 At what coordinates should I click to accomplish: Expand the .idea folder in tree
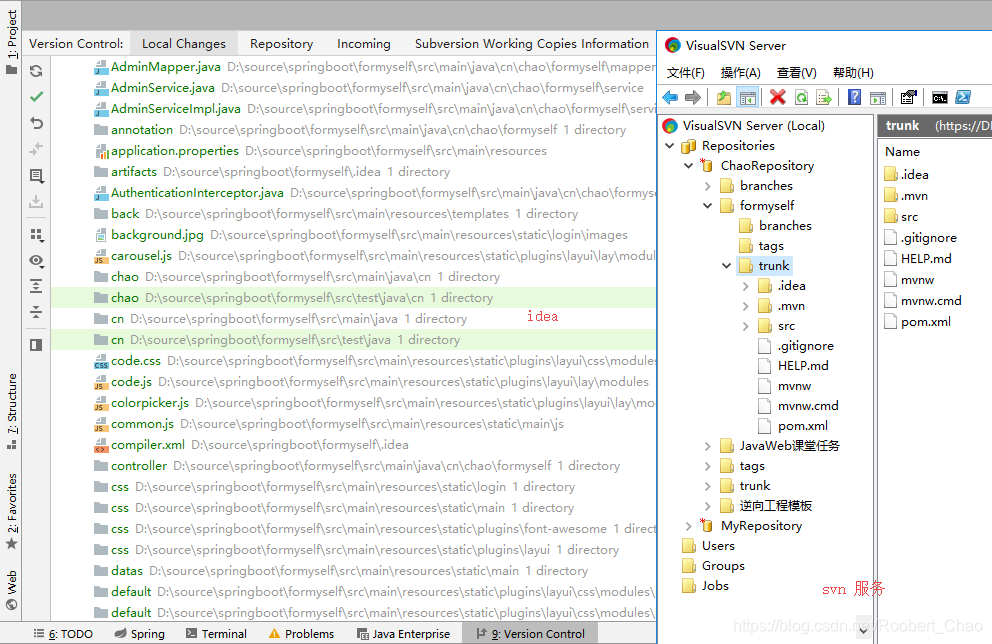point(745,286)
